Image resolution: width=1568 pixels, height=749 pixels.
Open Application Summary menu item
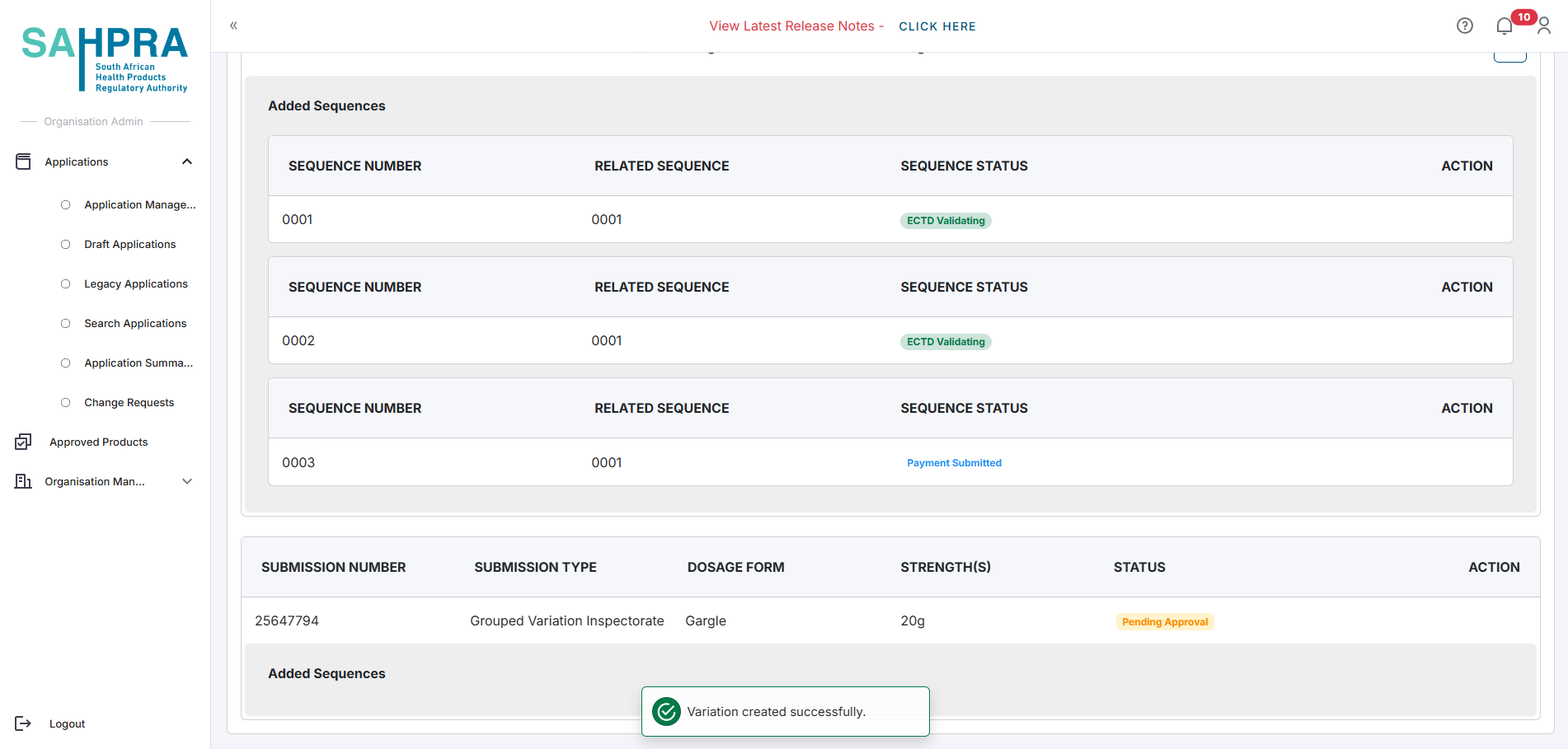(x=138, y=363)
